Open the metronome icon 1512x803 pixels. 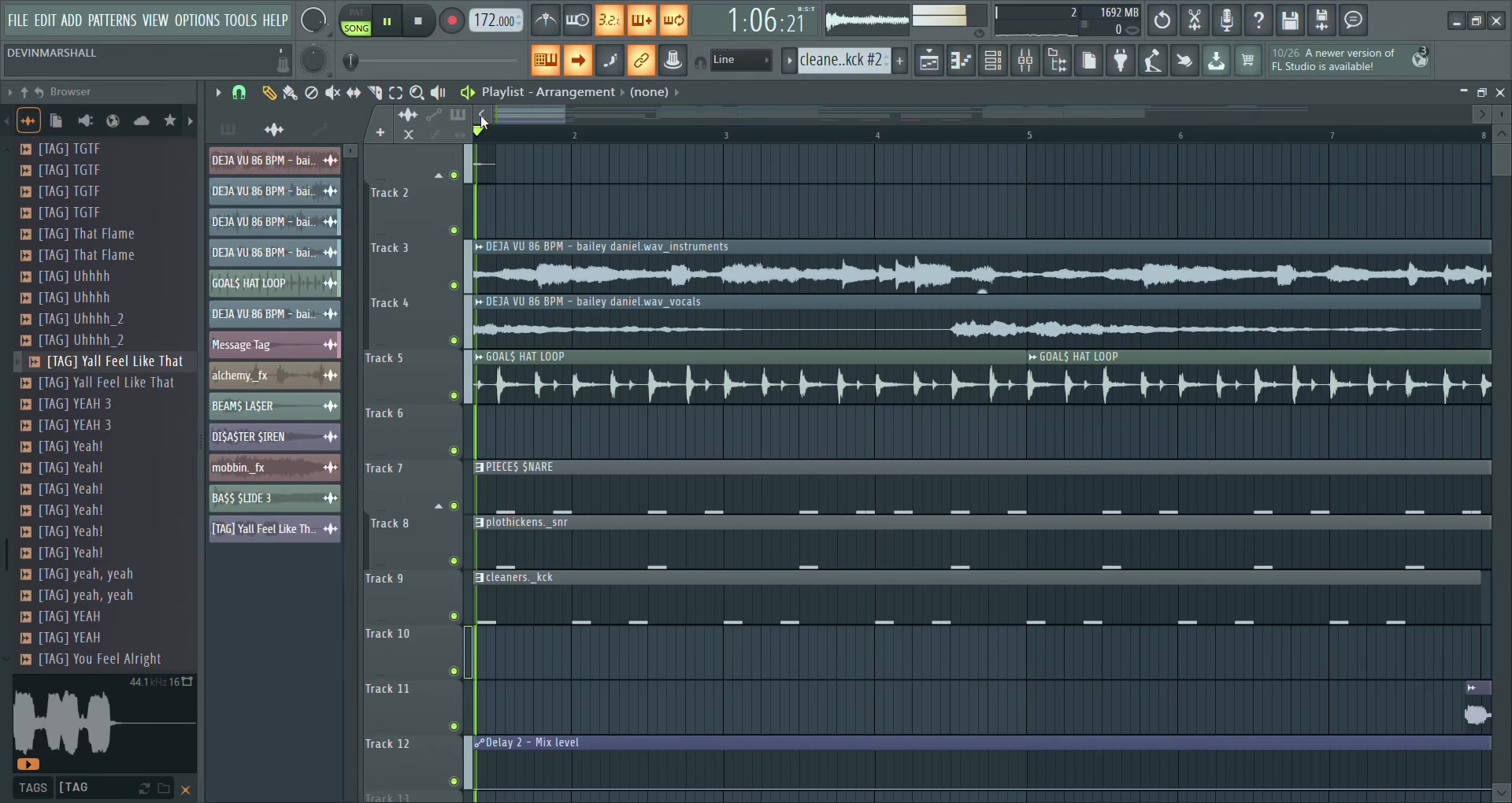point(546,21)
